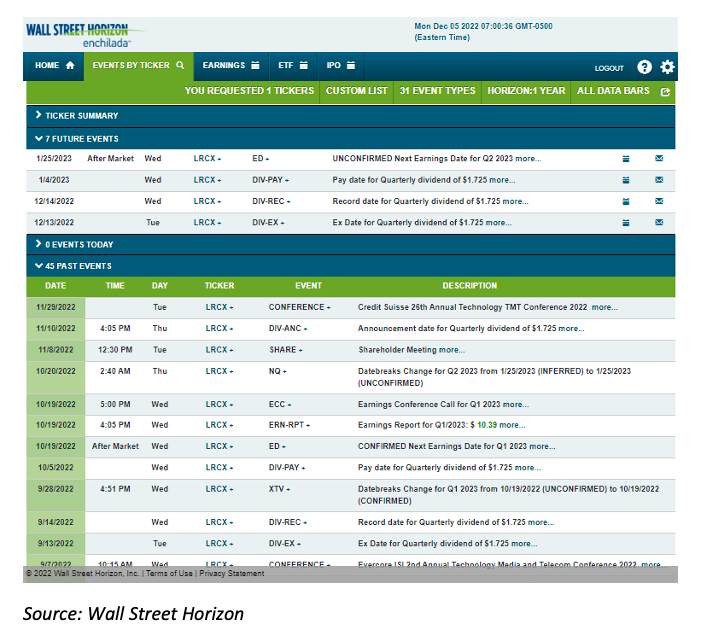726x639 pixels.
Task: Open 31 Event Types filter
Action: (x=437, y=91)
